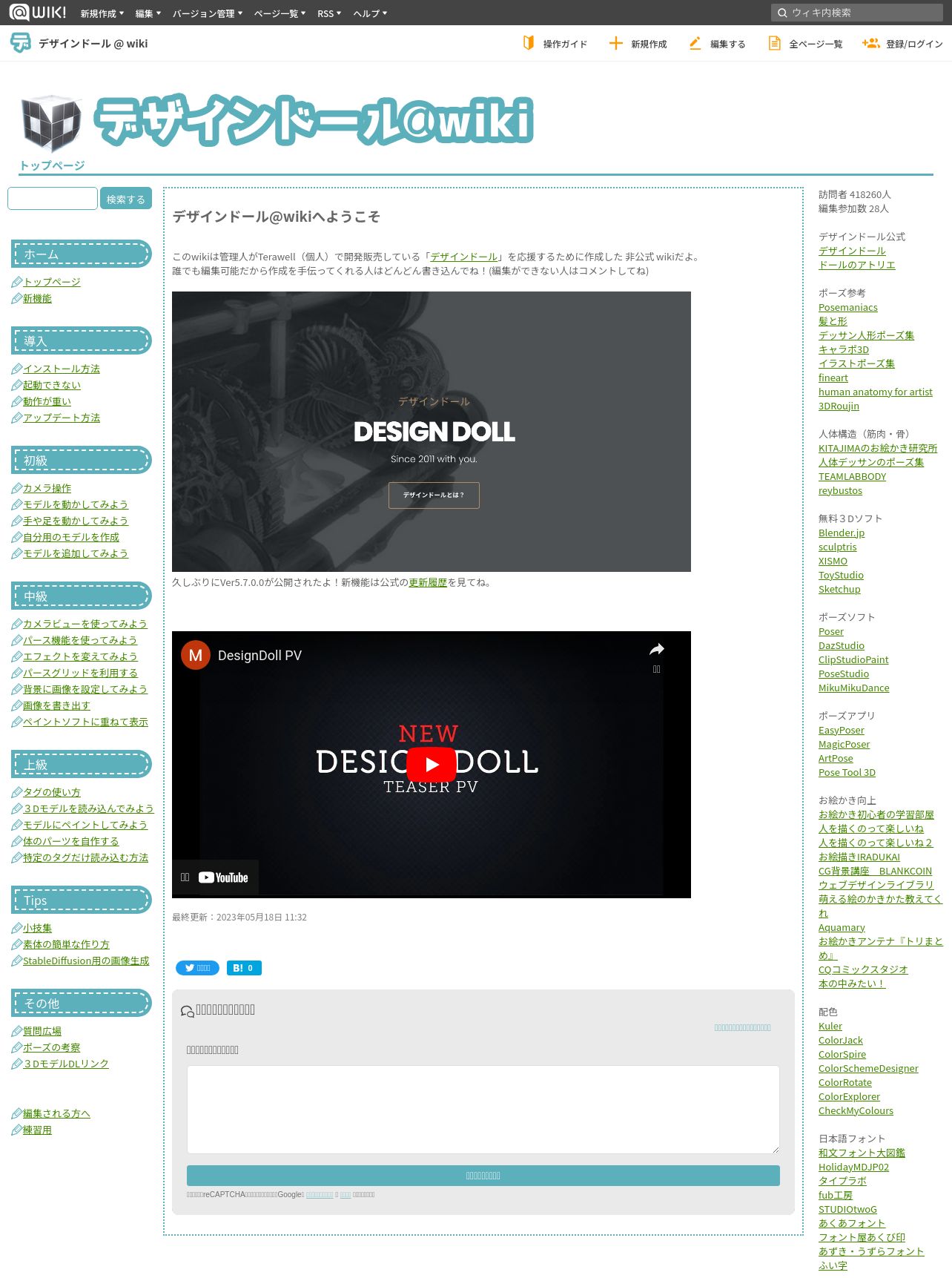Submit the comment with the teal button
This screenshot has width=952, height=1278.
point(483,1176)
